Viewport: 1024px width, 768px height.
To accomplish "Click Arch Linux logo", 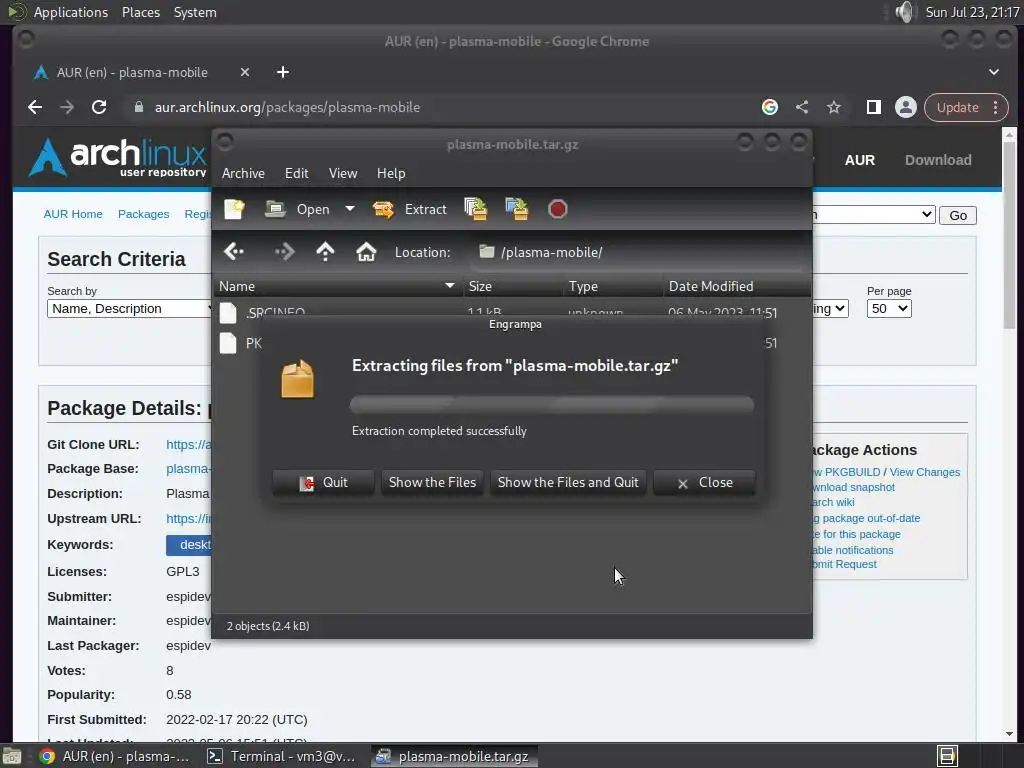I will coord(118,157).
